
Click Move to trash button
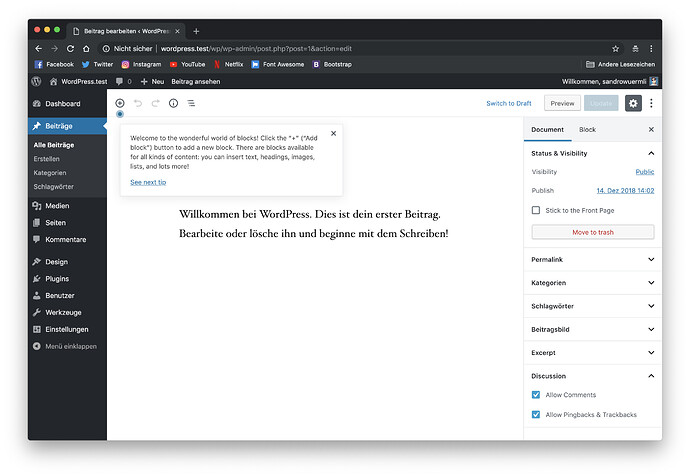593,232
